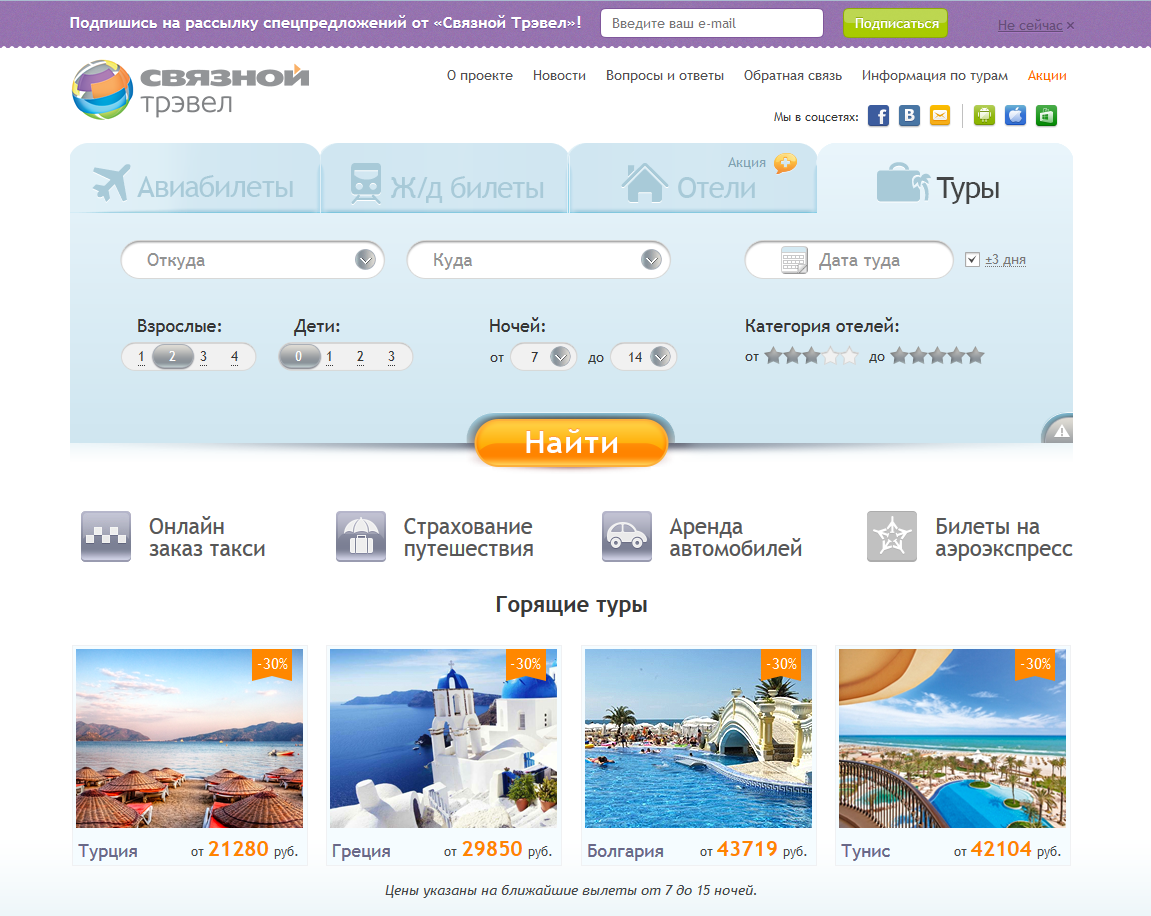1151x916 pixels.
Task: Expand the Откуда departure dropdown
Action: tap(365, 260)
